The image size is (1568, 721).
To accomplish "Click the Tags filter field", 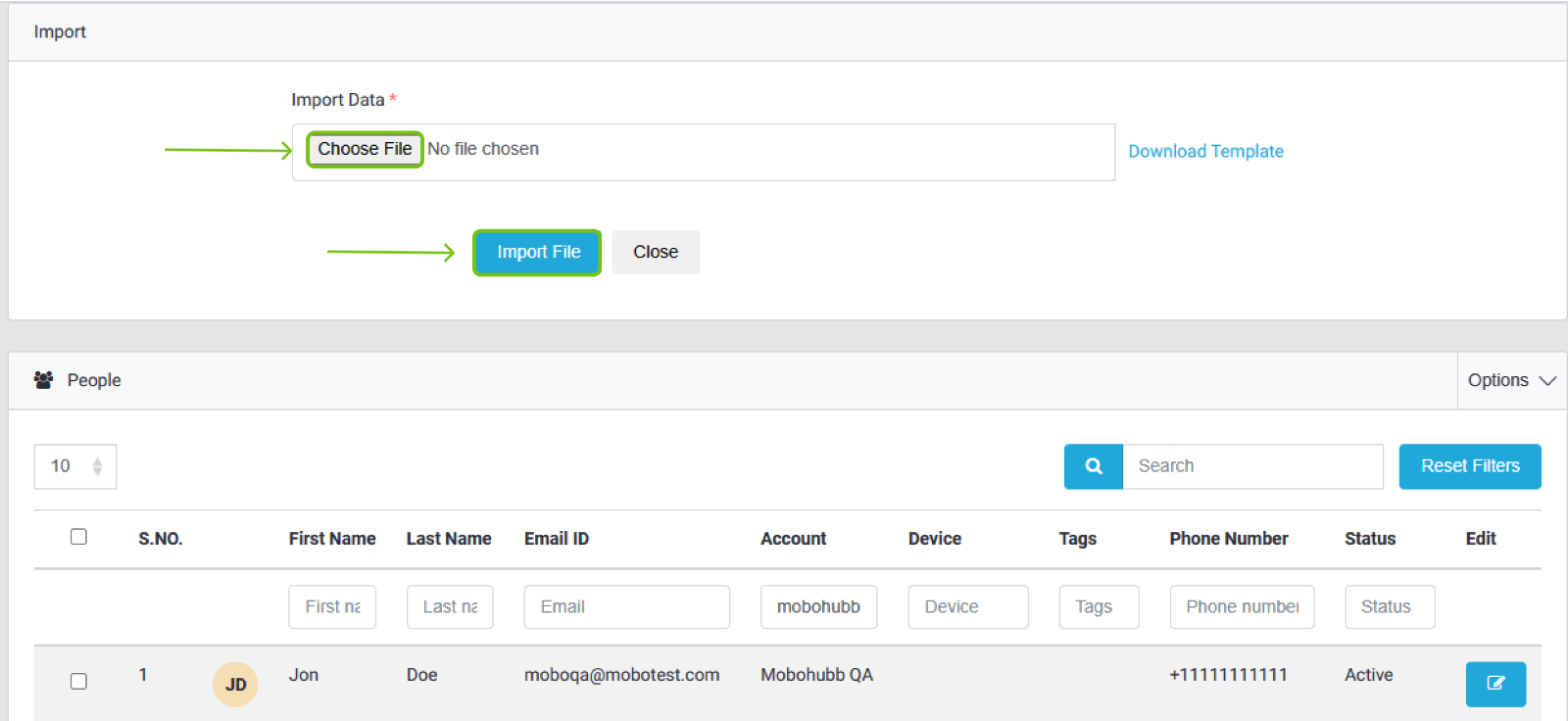I will (1099, 607).
